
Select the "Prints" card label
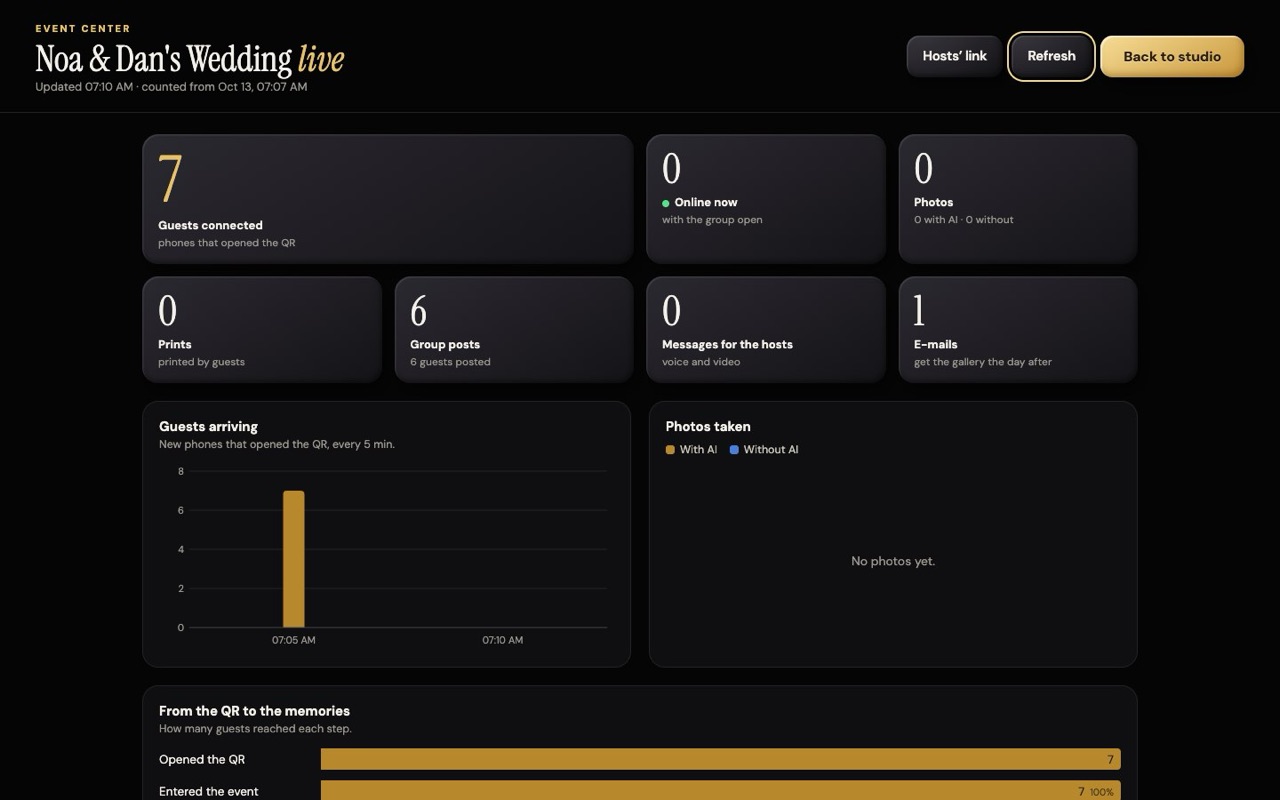click(x=175, y=344)
